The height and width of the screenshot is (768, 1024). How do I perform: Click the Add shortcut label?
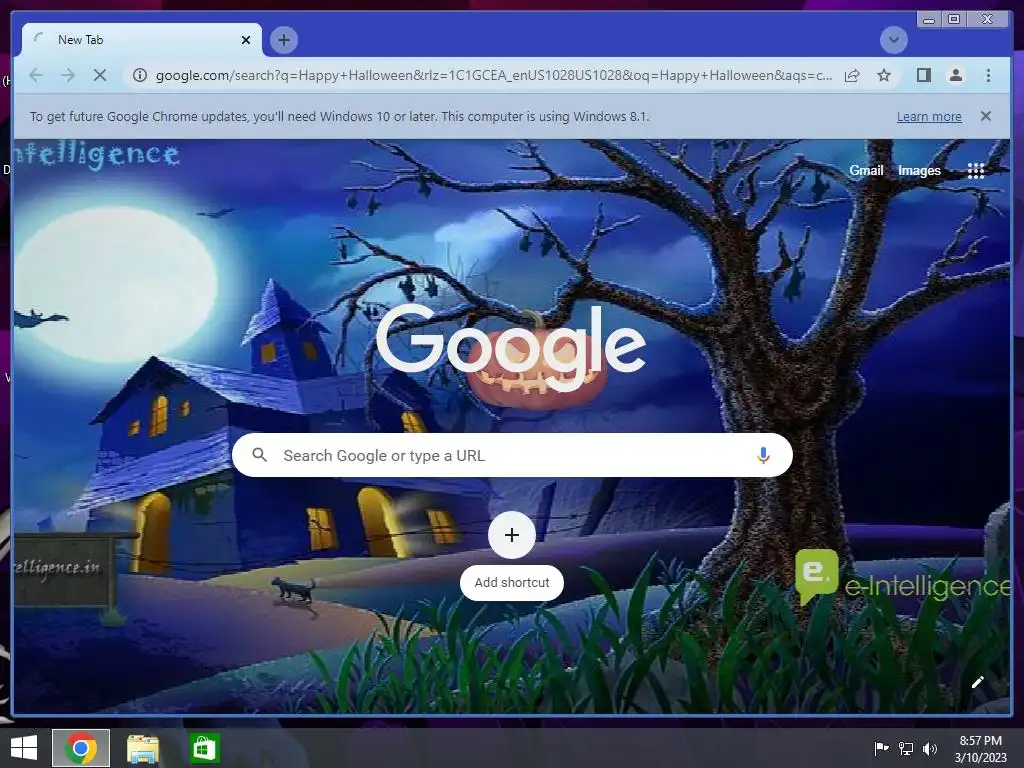click(x=512, y=583)
